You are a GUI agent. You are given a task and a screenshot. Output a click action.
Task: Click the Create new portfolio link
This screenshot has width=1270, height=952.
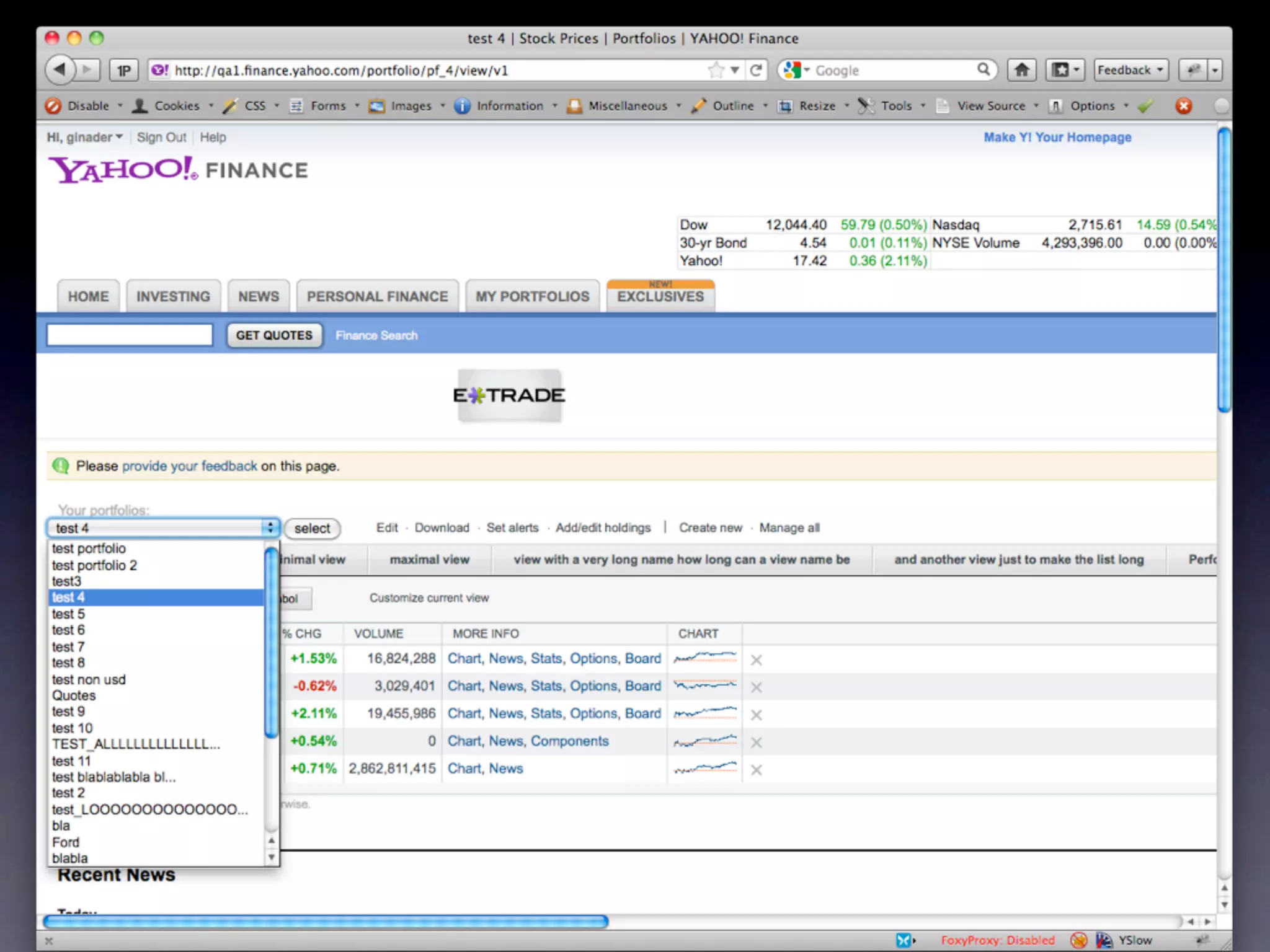pyautogui.click(x=710, y=528)
